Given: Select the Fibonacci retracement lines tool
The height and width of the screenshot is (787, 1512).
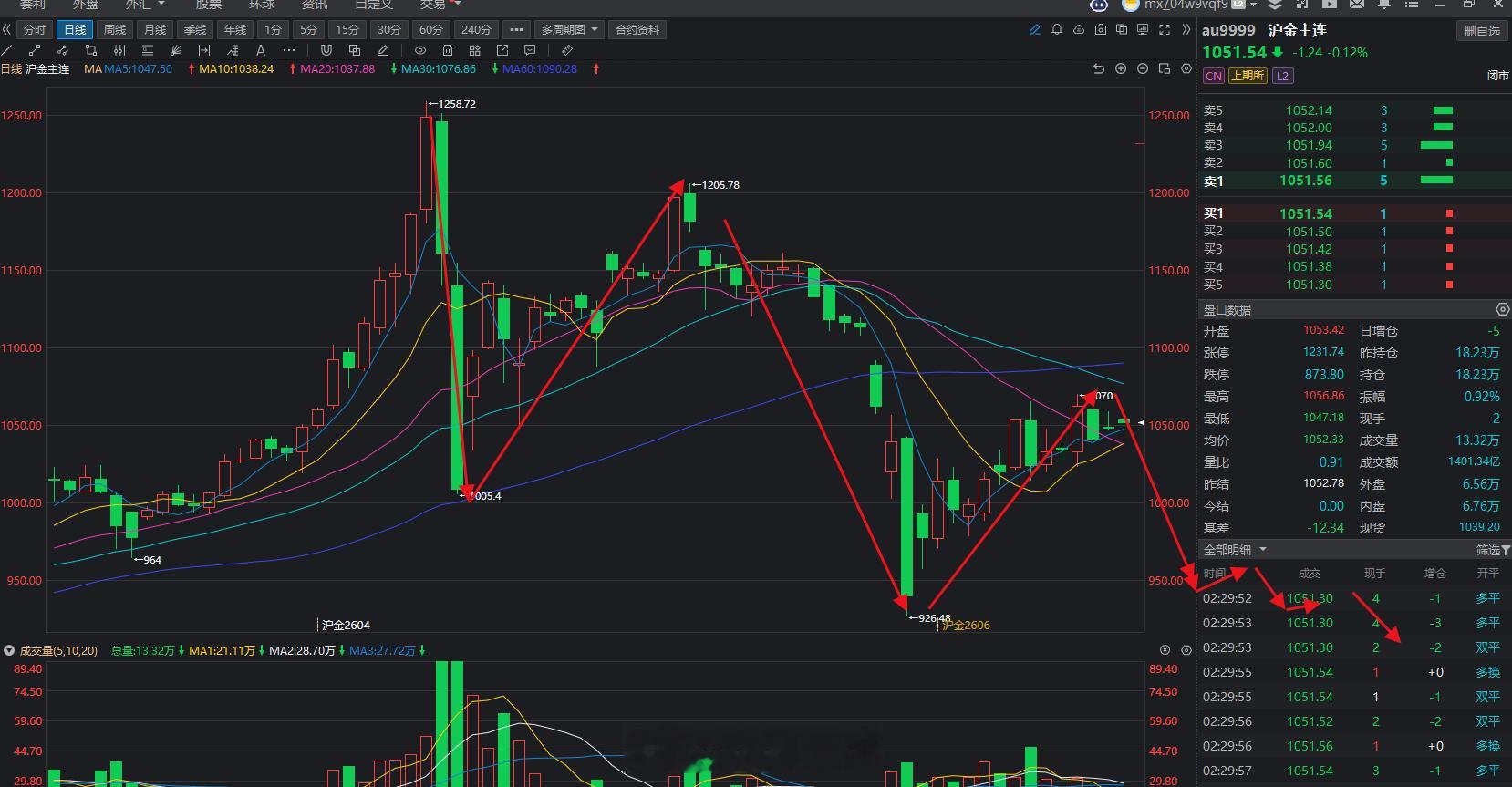Looking at the screenshot, I should pos(148,50).
